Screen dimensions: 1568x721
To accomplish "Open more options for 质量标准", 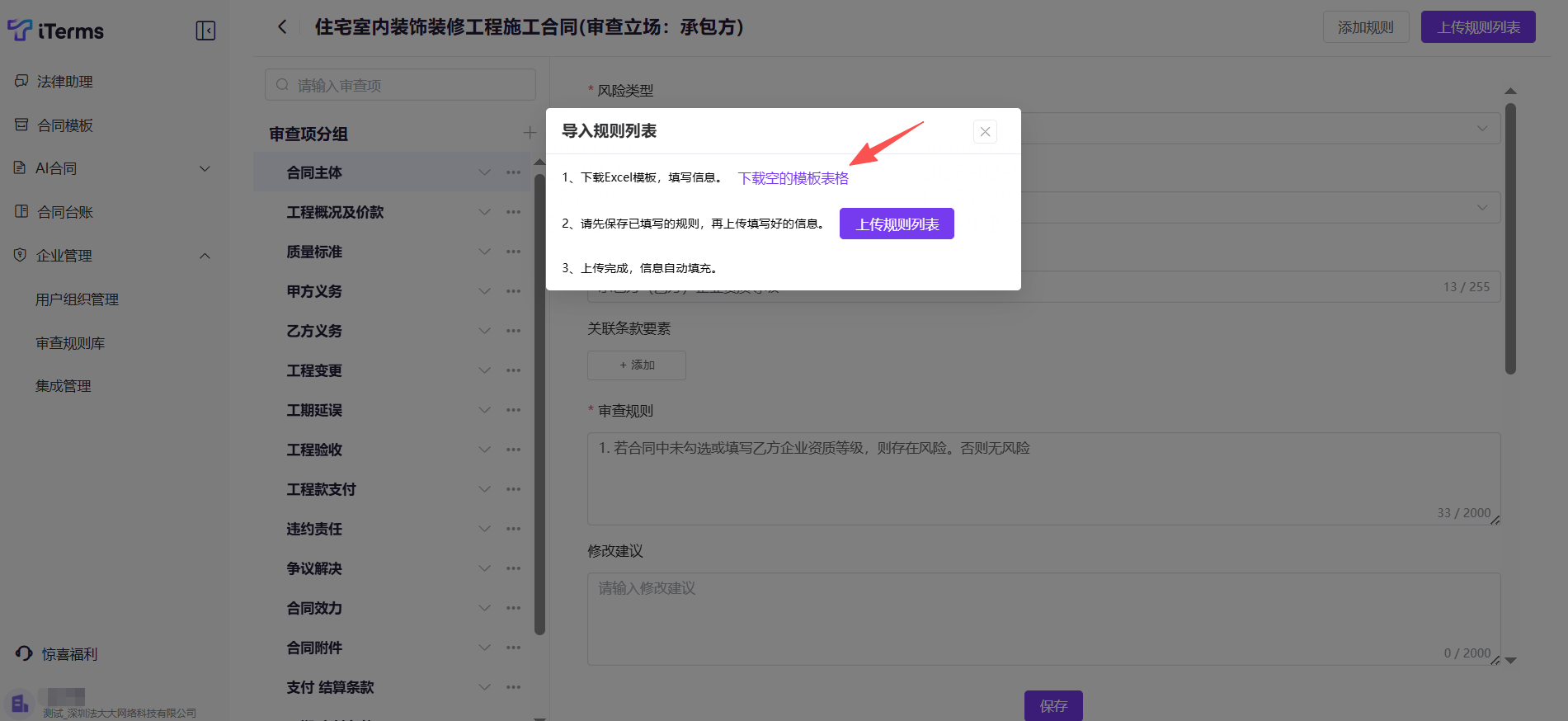I will [514, 252].
